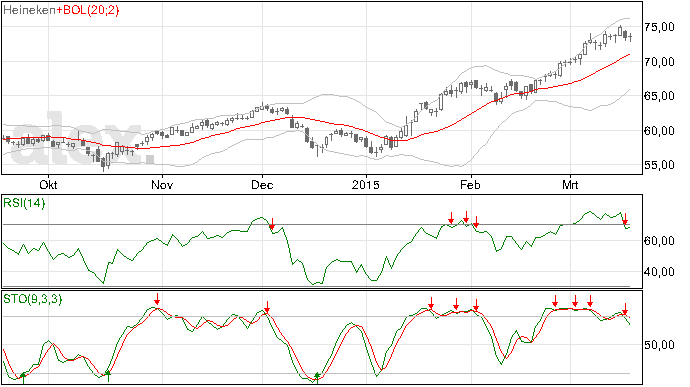Screen dimensions: 690x387
Task: Select the Nov month label
Action: tap(162, 184)
